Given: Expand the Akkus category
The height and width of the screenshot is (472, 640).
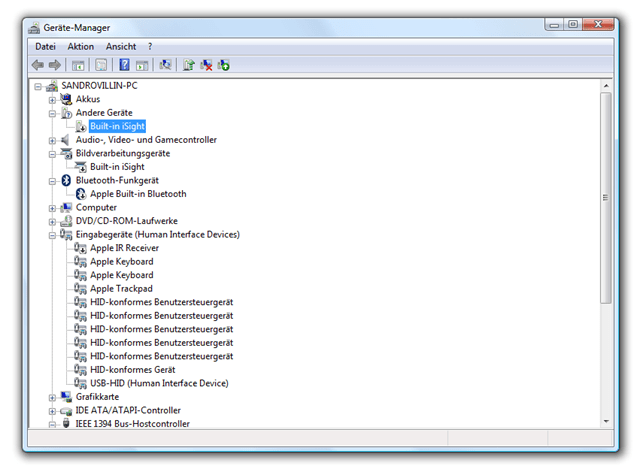Looking at the screenshot, I should tap(52, 100).
